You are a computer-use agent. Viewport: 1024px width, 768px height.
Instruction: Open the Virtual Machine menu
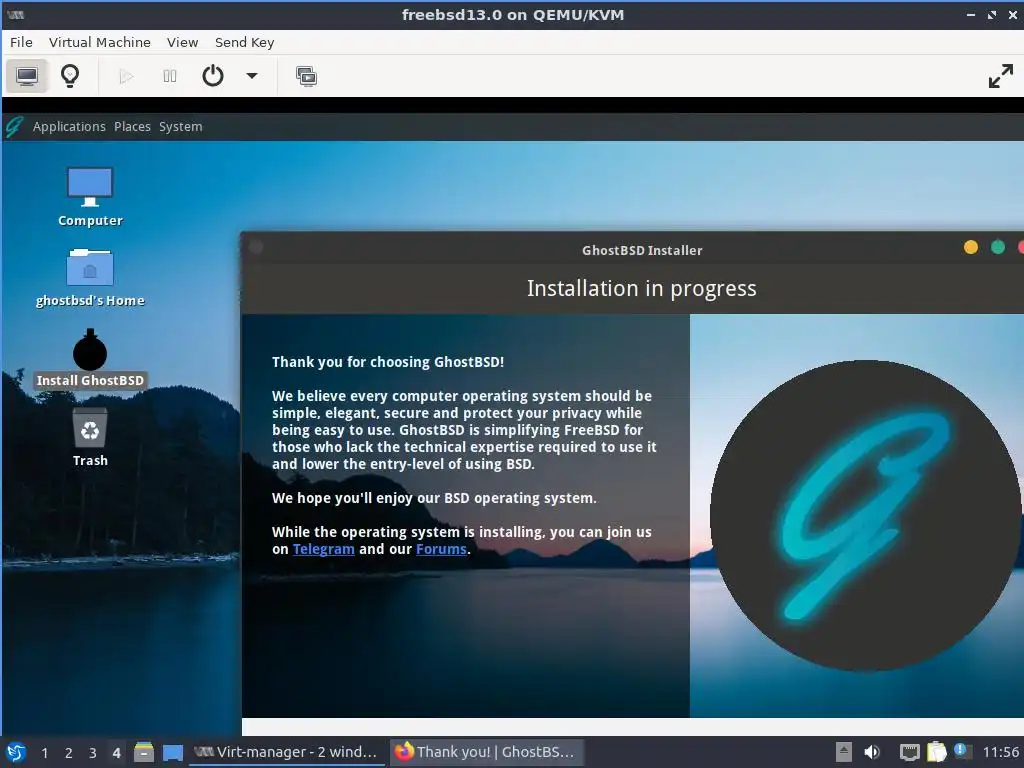click(x=100, y=42)
